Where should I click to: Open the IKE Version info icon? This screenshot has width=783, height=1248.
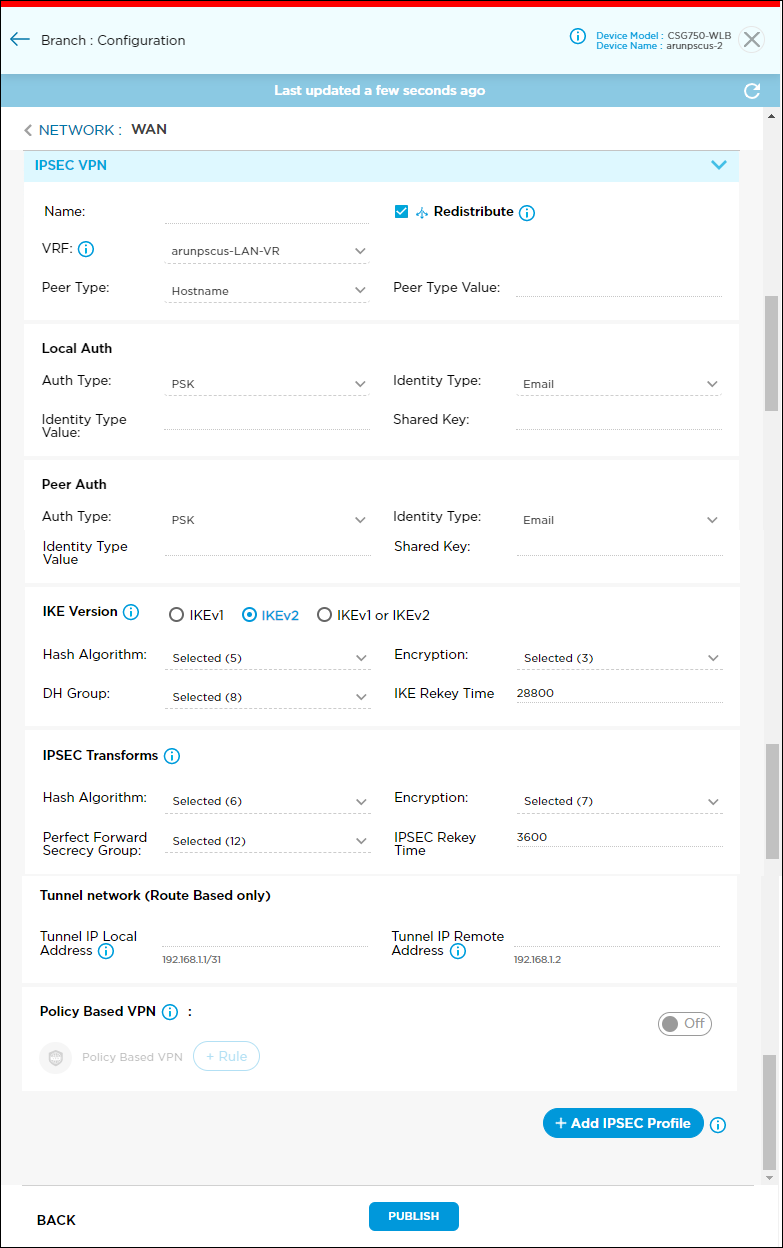pyautogui.click(x=131, y=612)
